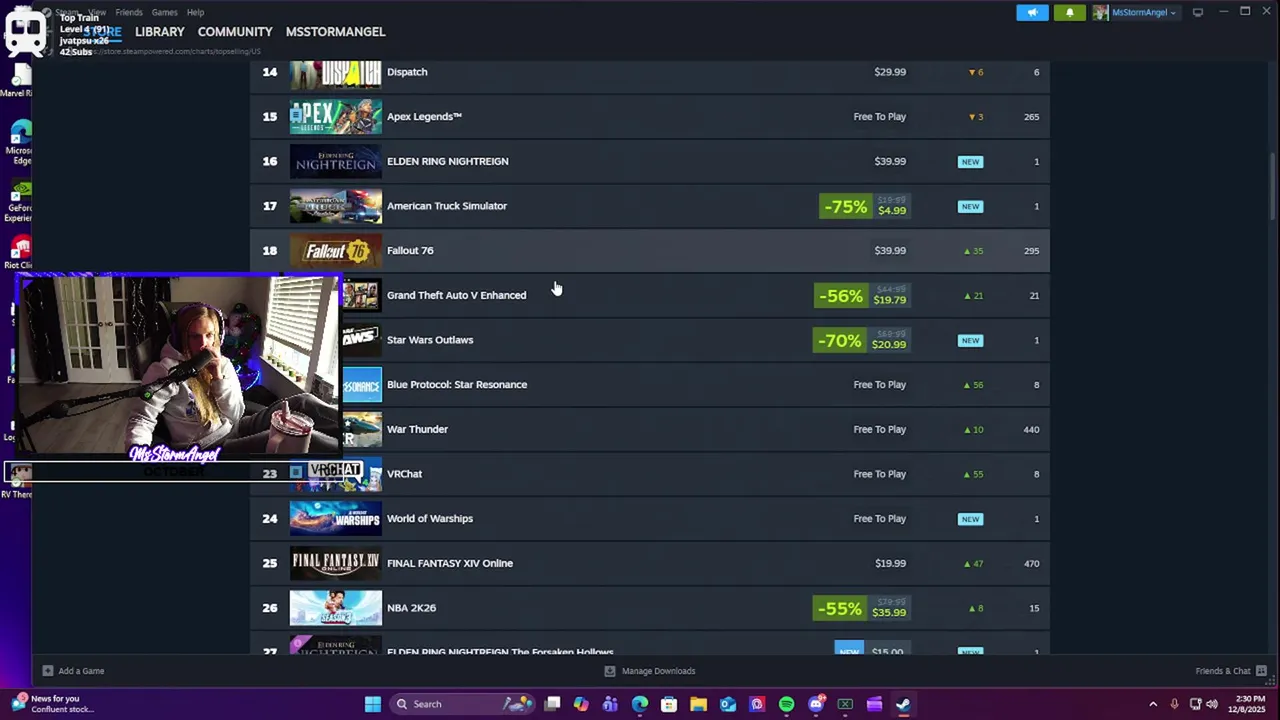Open World of Warships thumbnail

pyautogui.click(x=335, y=518)
